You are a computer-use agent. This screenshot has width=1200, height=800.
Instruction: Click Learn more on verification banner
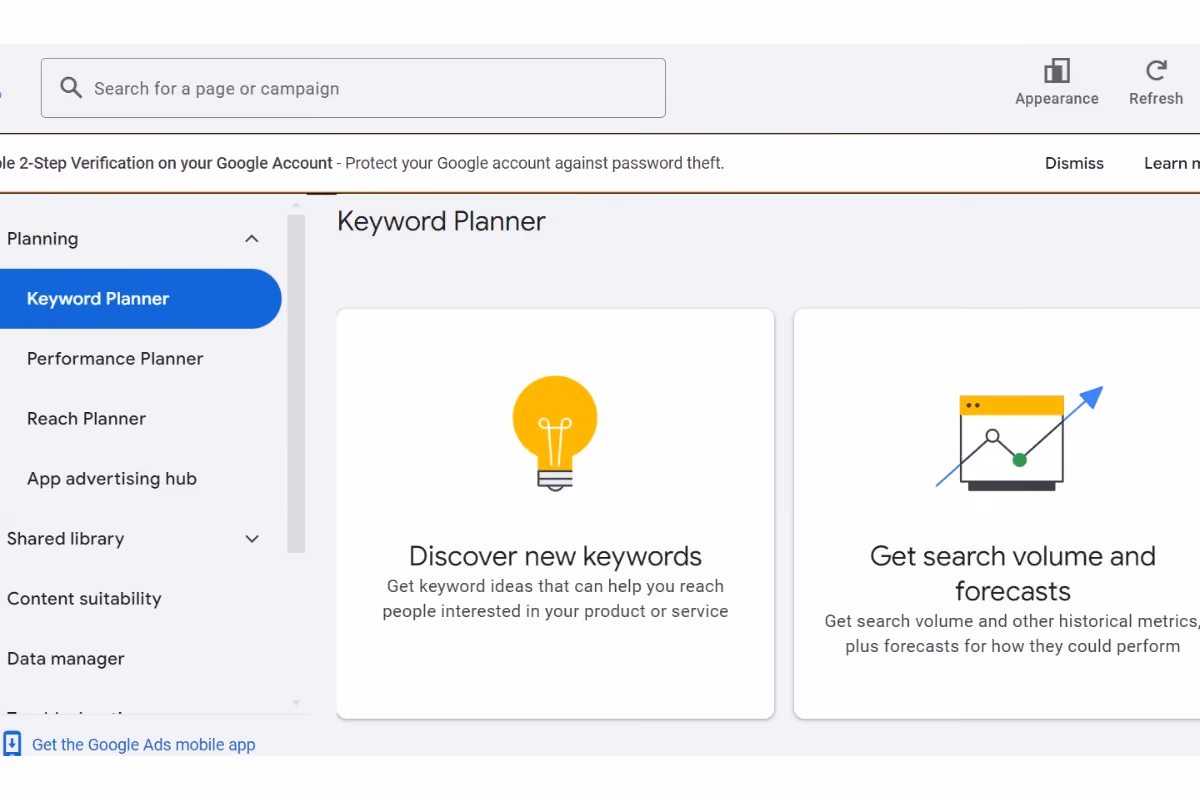pos(1172,163)
